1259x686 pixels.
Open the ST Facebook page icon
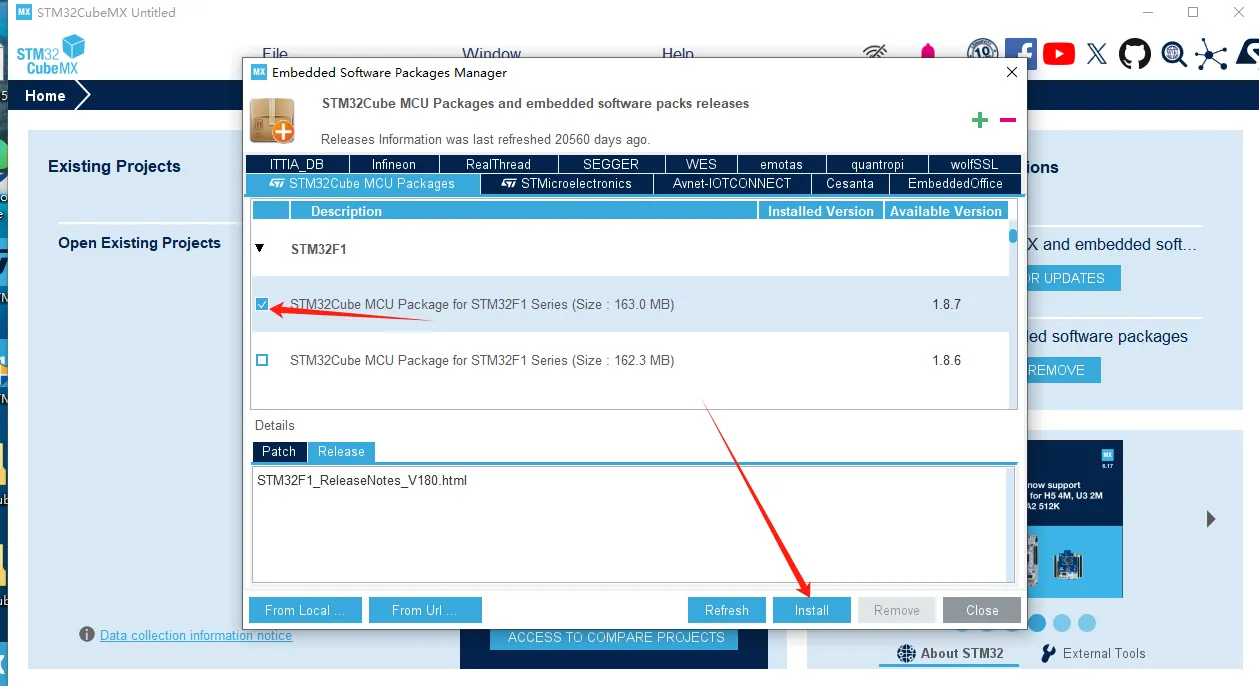coord(1021,53)
